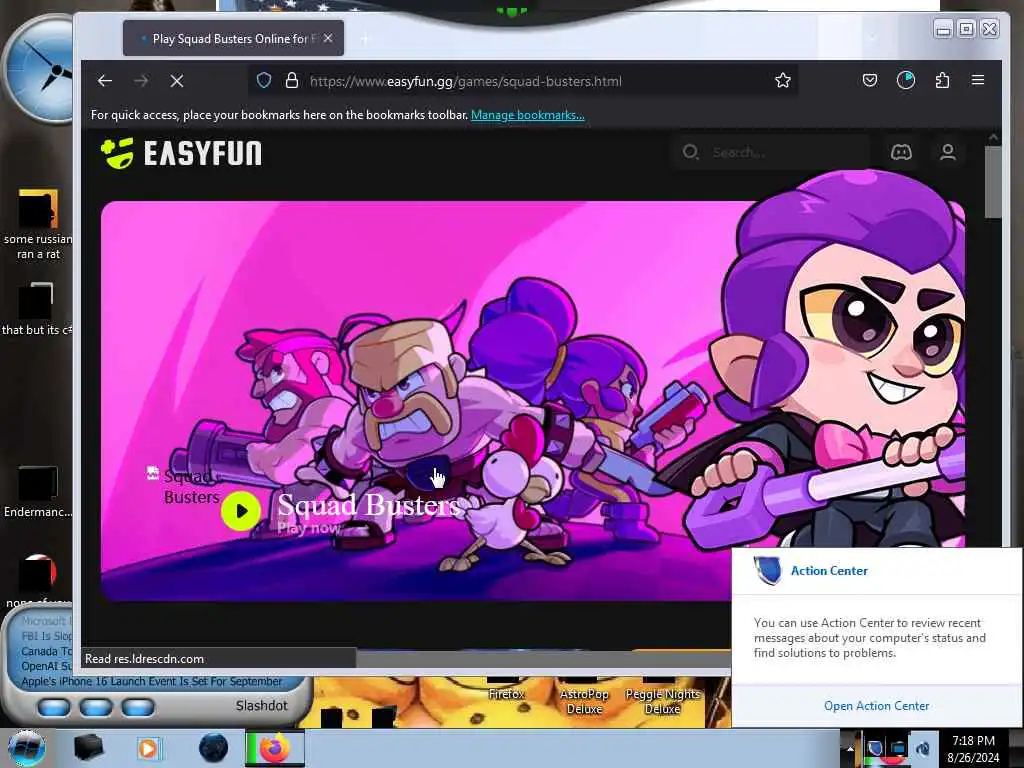Open the swirl tray icon
Screen dimensions: 1024x768
(923, 748)
